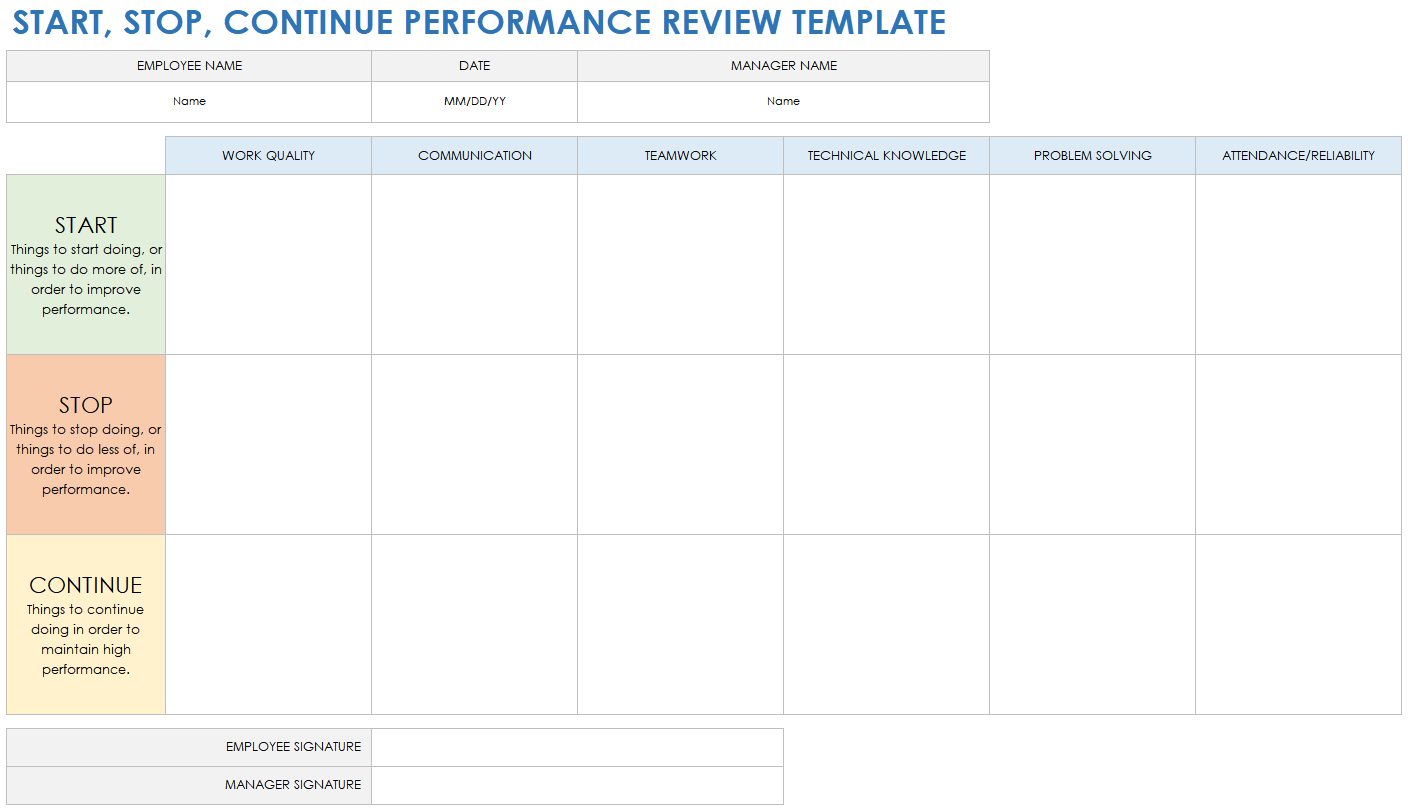Click the CONTINUE cell under Technical Knowledge

coord(887,625)
